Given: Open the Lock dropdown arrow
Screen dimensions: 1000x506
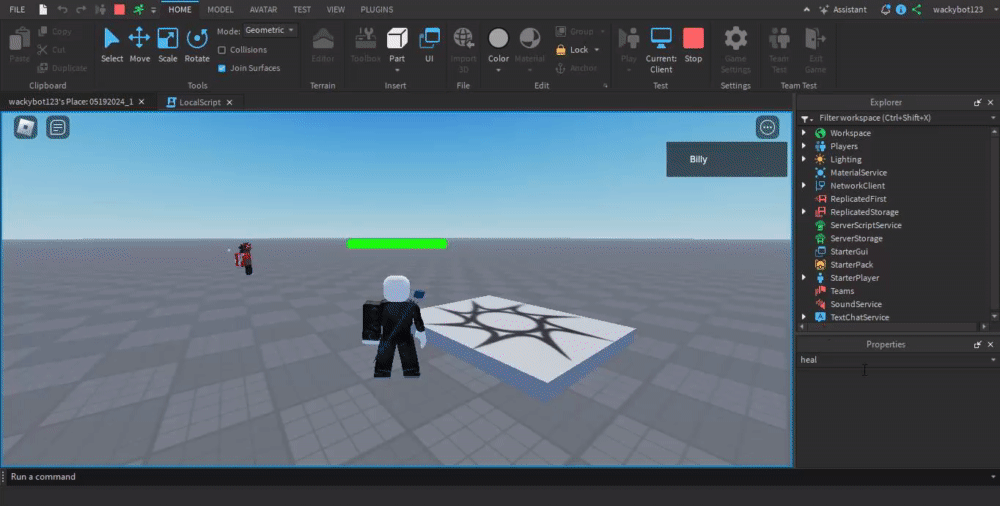Looking at the screenshot, I should coord(597,50).
